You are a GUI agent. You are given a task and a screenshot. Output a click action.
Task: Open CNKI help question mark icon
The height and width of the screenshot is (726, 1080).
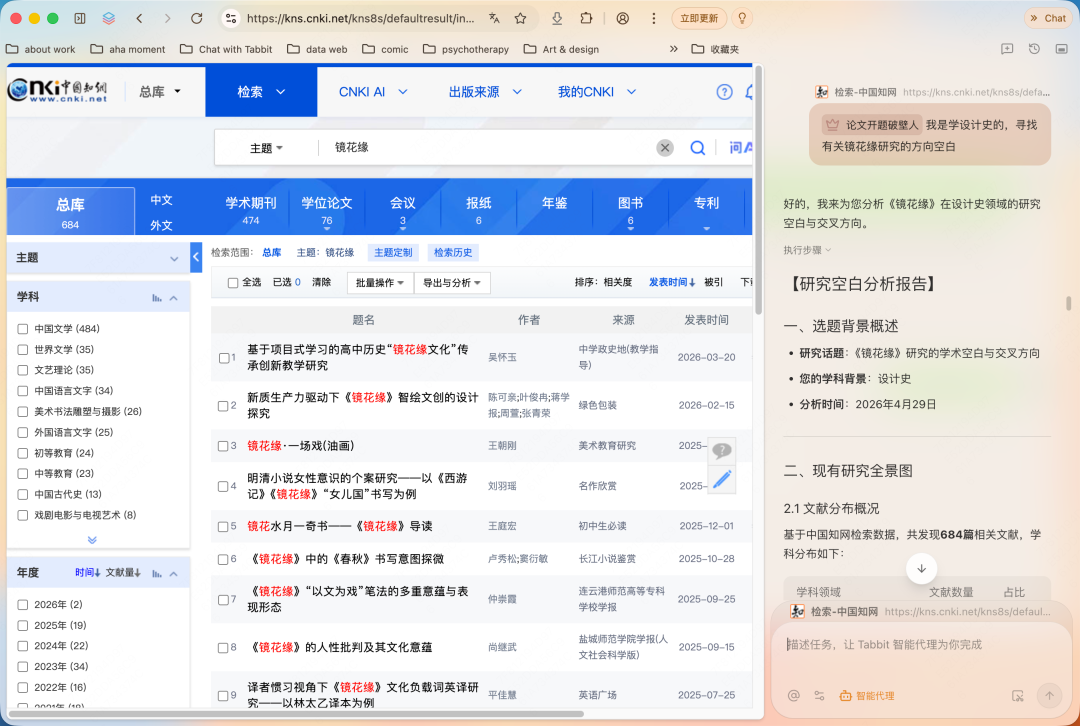[724, 92]
